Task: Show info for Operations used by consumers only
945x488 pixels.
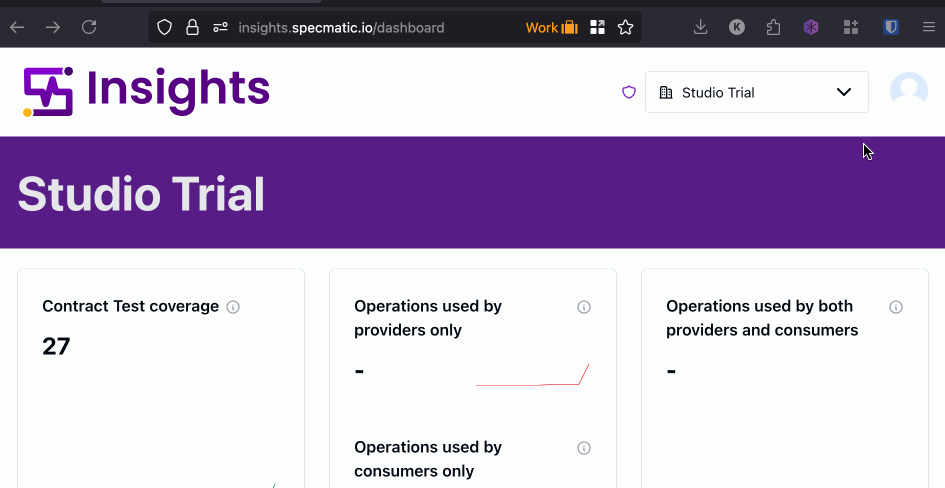Action: [584, 448]
